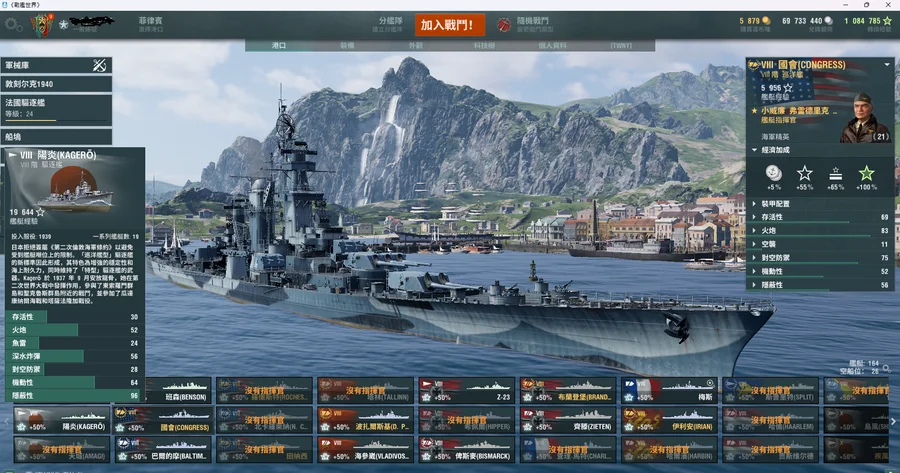Switch to the 科技樹 tab

click(x=484, y=45)
